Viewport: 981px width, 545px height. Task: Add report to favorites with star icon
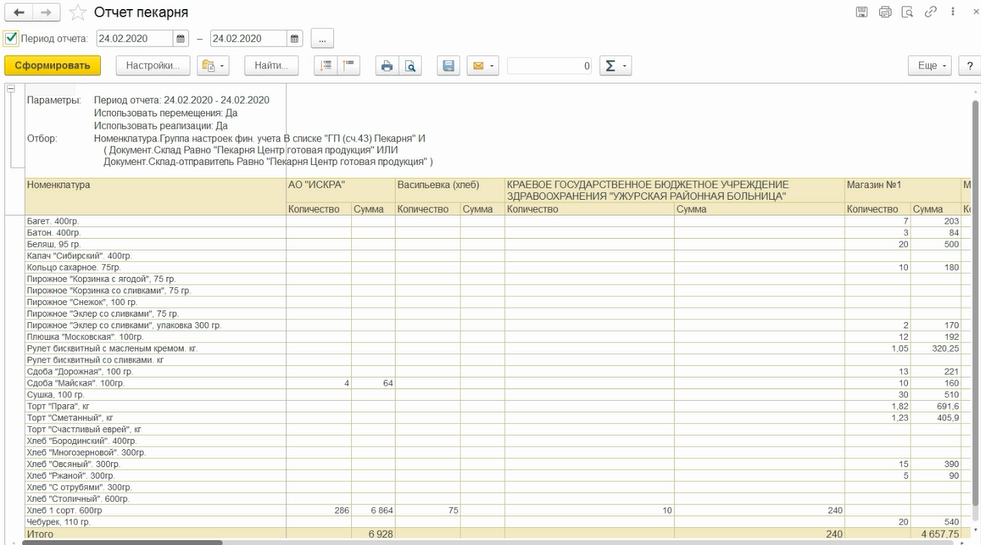[x=77, y=12]
